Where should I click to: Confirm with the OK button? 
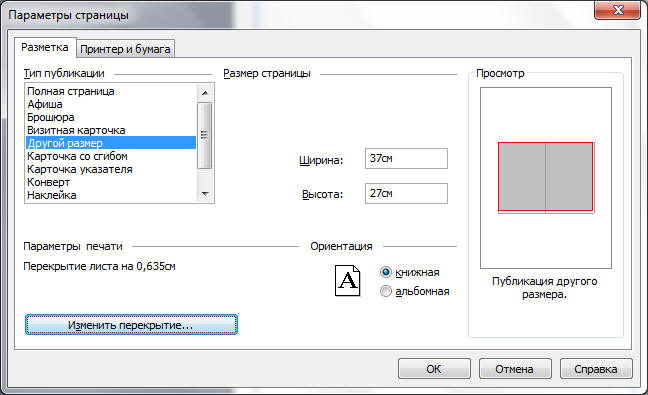click(x=434, y=369)
